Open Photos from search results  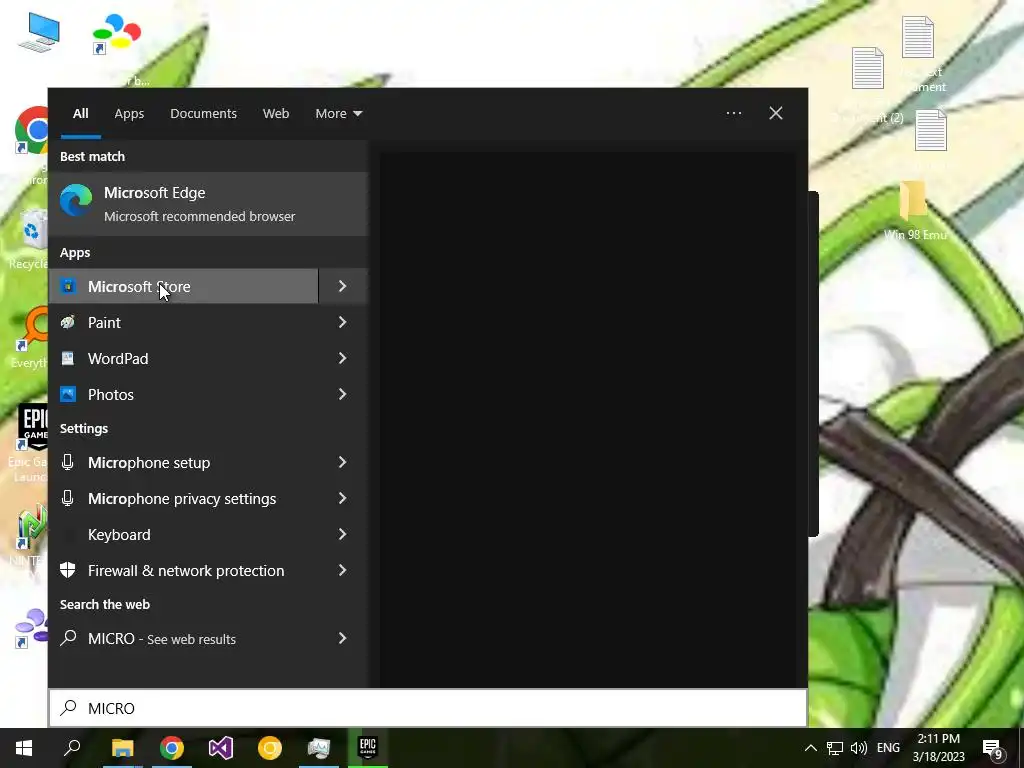point(184,394)
